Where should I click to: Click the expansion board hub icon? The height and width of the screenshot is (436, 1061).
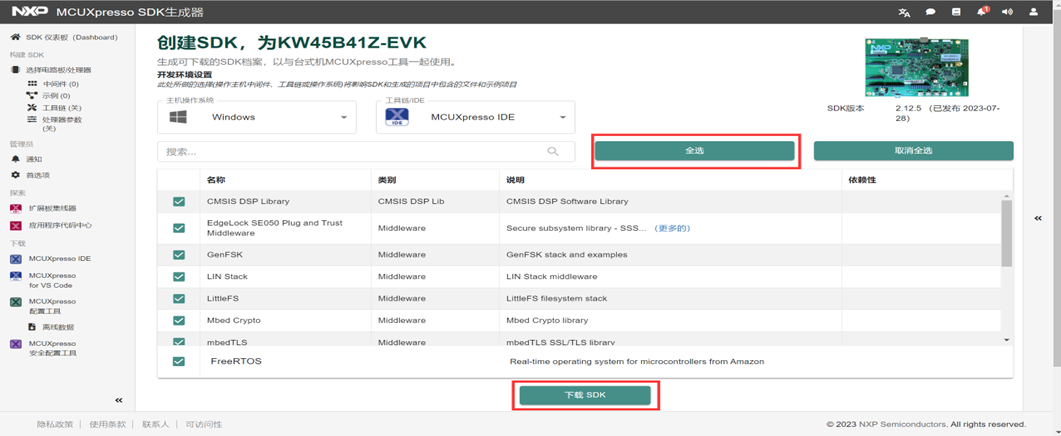point(16,209)
